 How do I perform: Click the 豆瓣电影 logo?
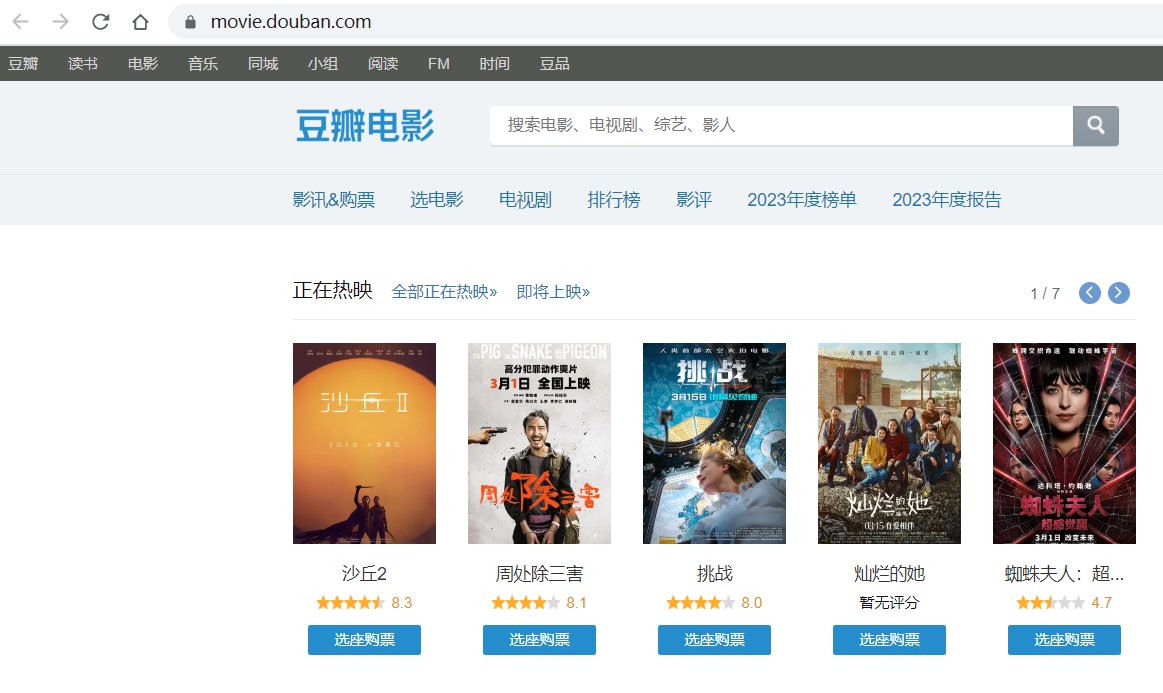(365, 125)
